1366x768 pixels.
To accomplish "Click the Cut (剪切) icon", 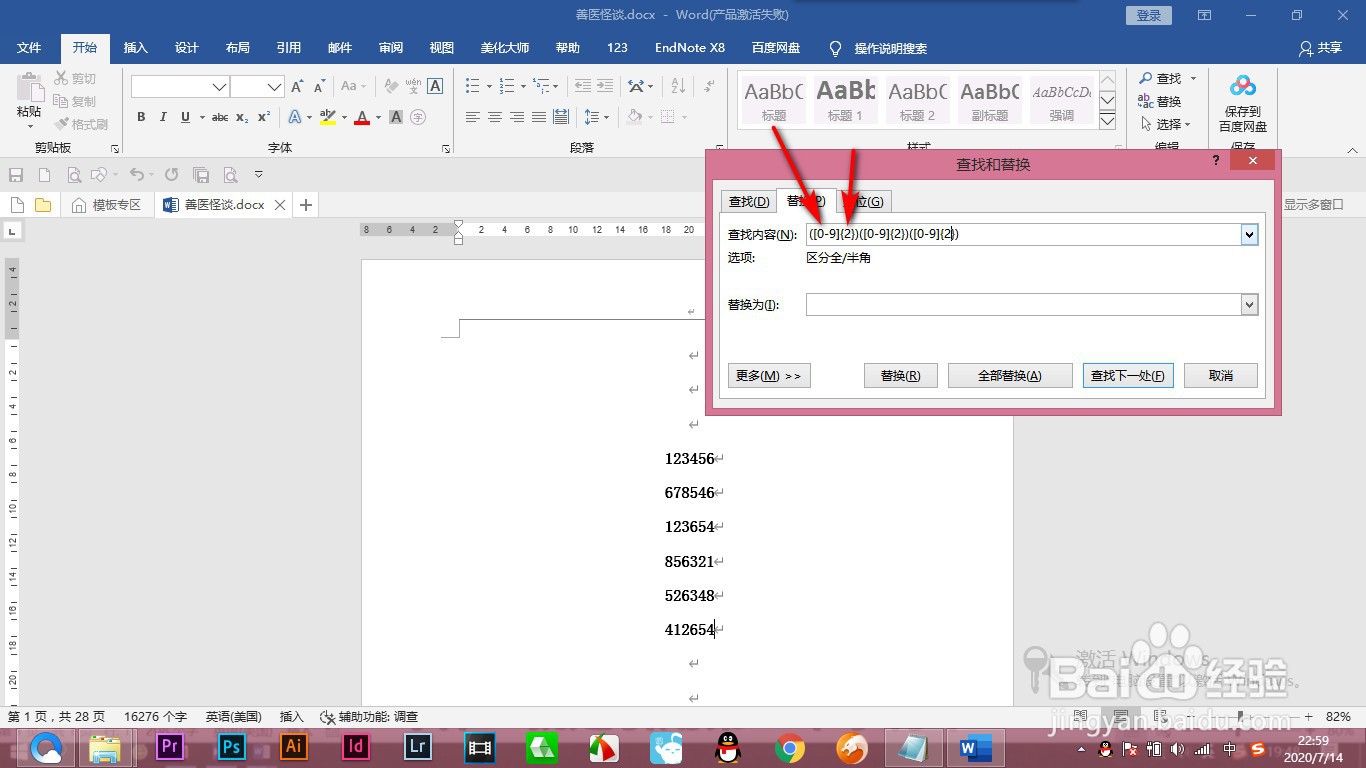I will click(60, 78).
